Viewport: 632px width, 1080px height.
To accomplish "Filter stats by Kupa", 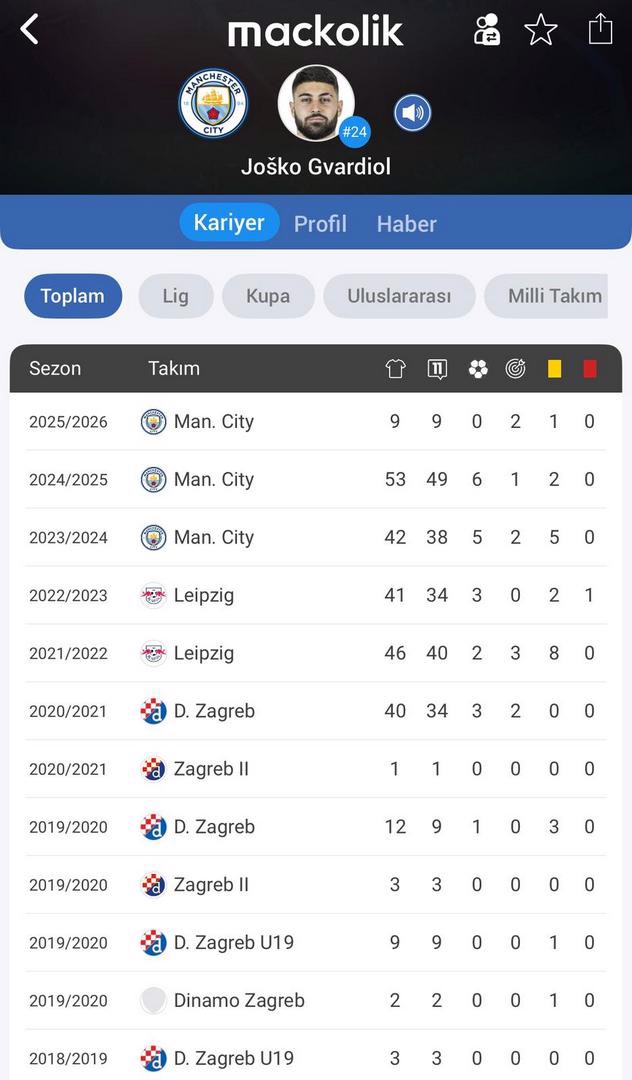I will (x=268, y=296).
